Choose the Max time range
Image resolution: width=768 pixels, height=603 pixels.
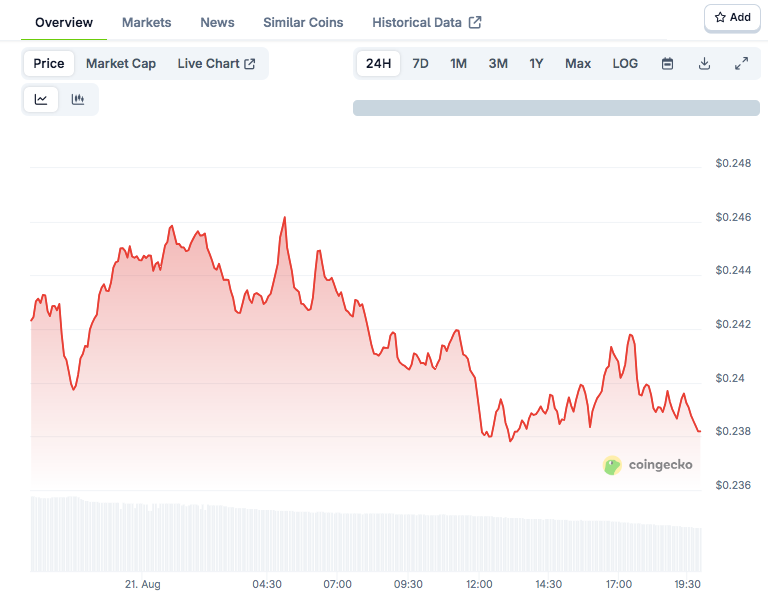[578, 64]
